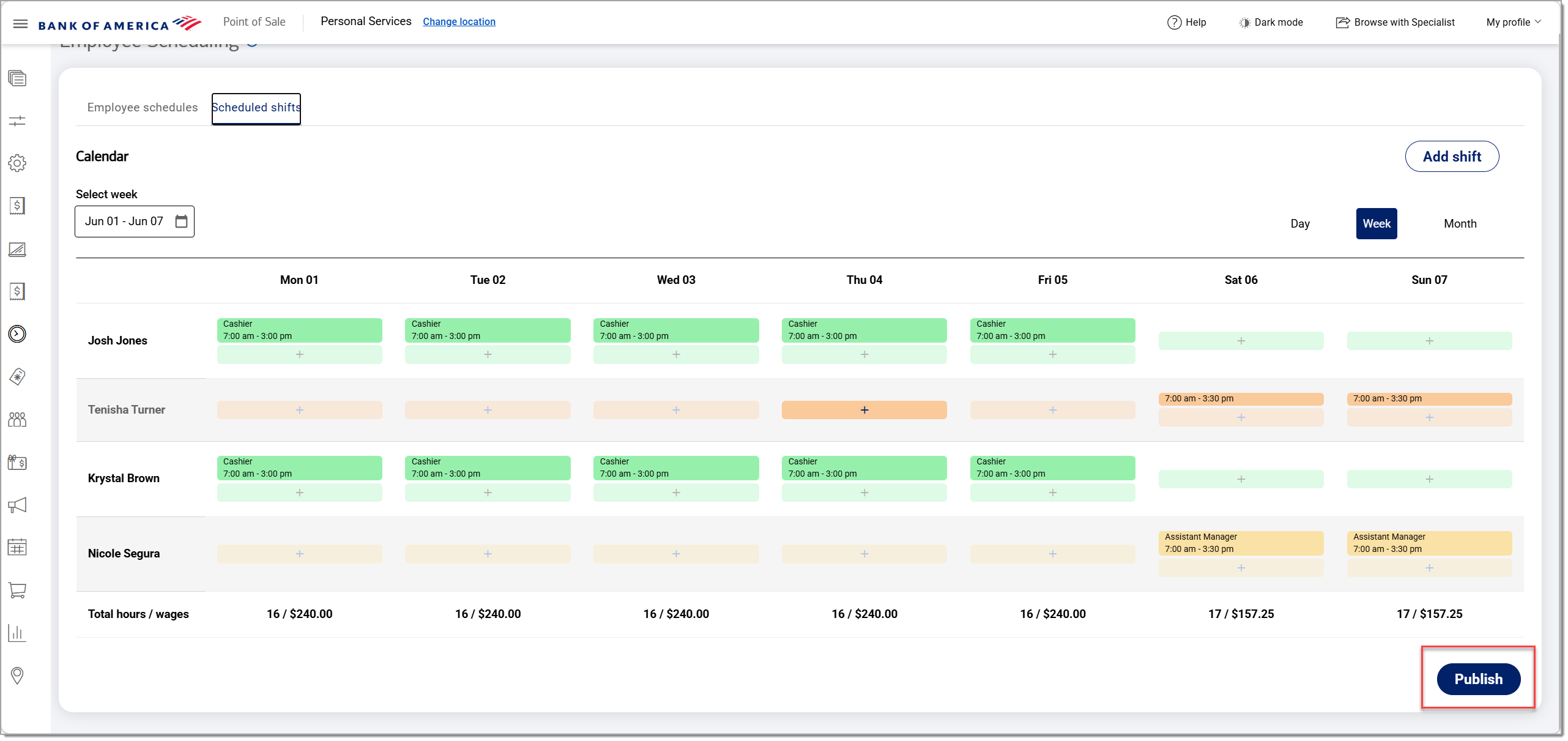Open the lower dollar receipt sidebar icon
The width and height of the screenshot is (1568, 741).
click(17, 291)
